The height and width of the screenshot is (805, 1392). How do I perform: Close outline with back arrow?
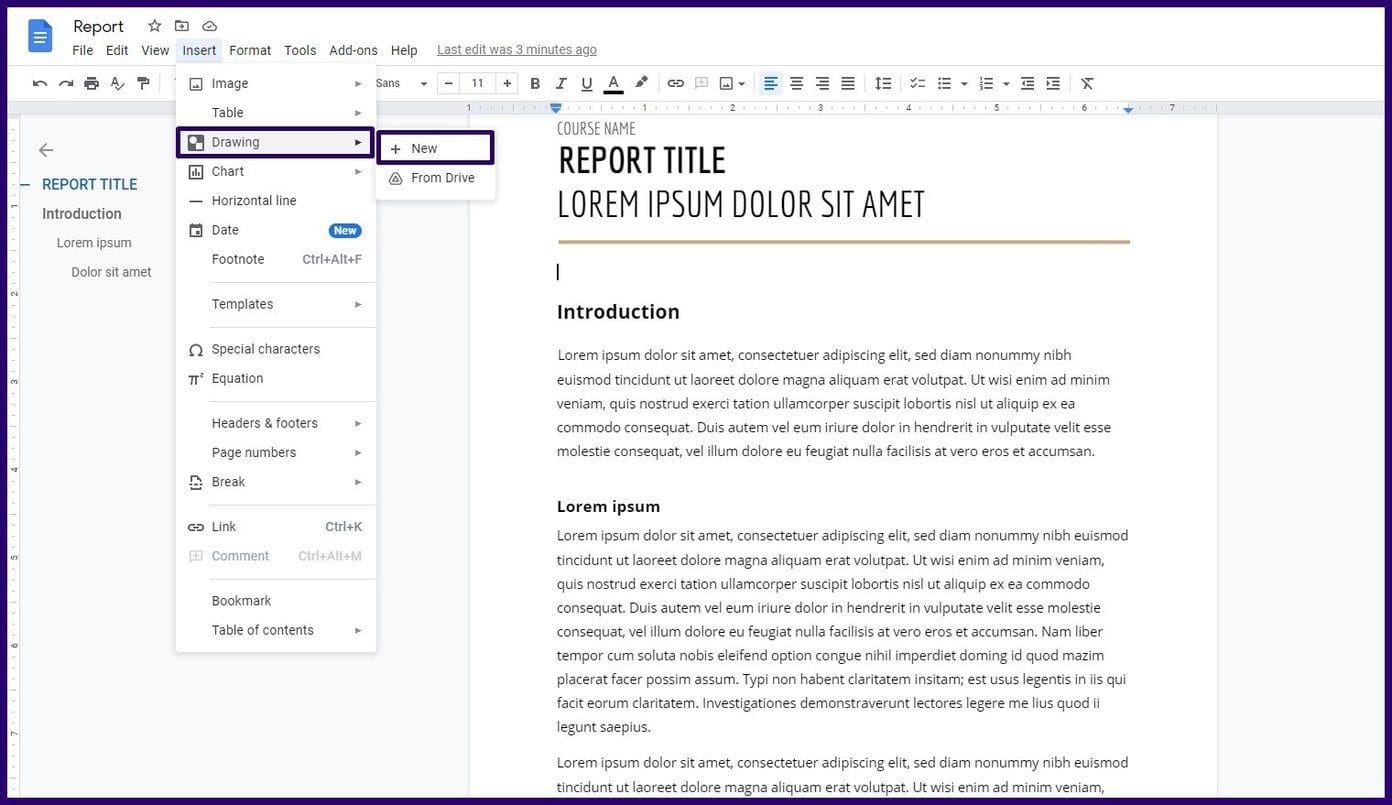click(x=45, y=150)
